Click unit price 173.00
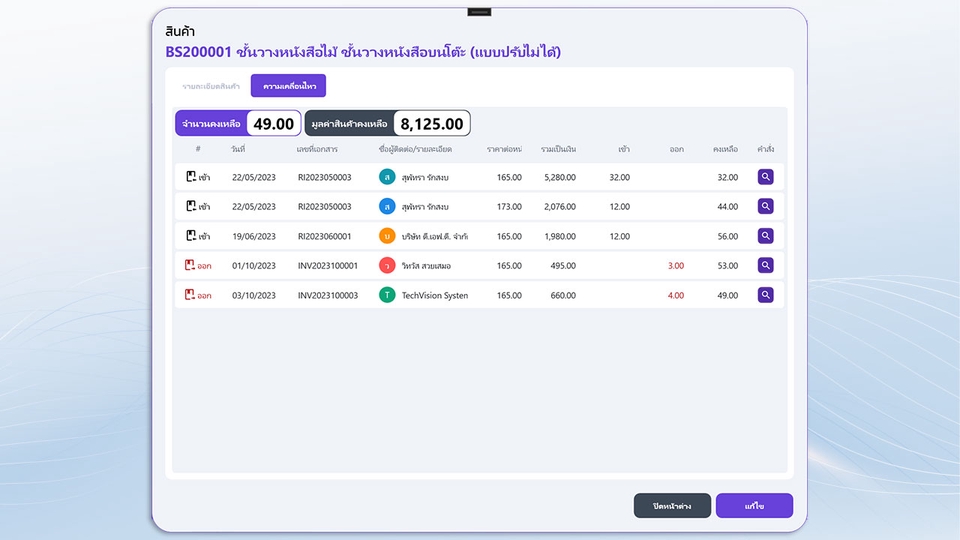This screenshot has height=540, width=960. point(509,207)
